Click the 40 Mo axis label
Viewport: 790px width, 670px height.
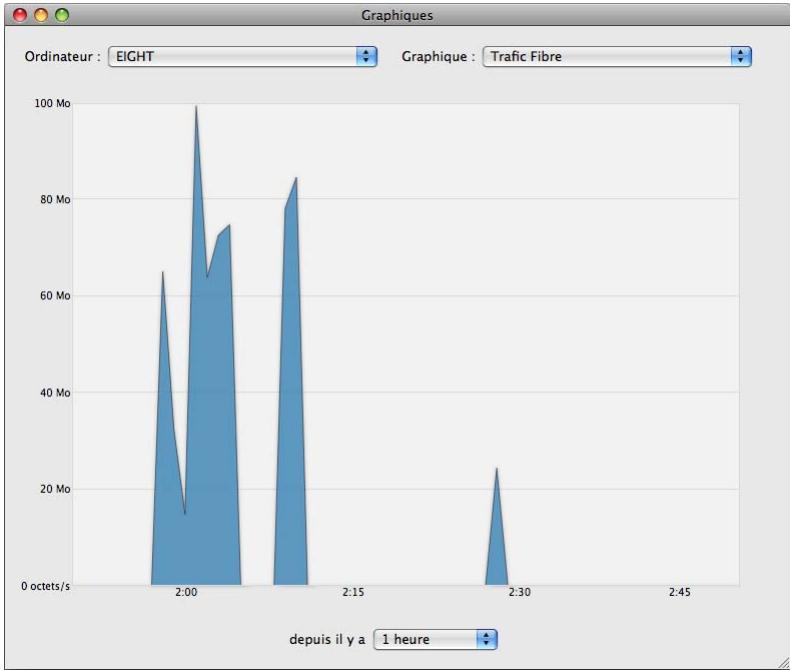(x=55, y=392)
